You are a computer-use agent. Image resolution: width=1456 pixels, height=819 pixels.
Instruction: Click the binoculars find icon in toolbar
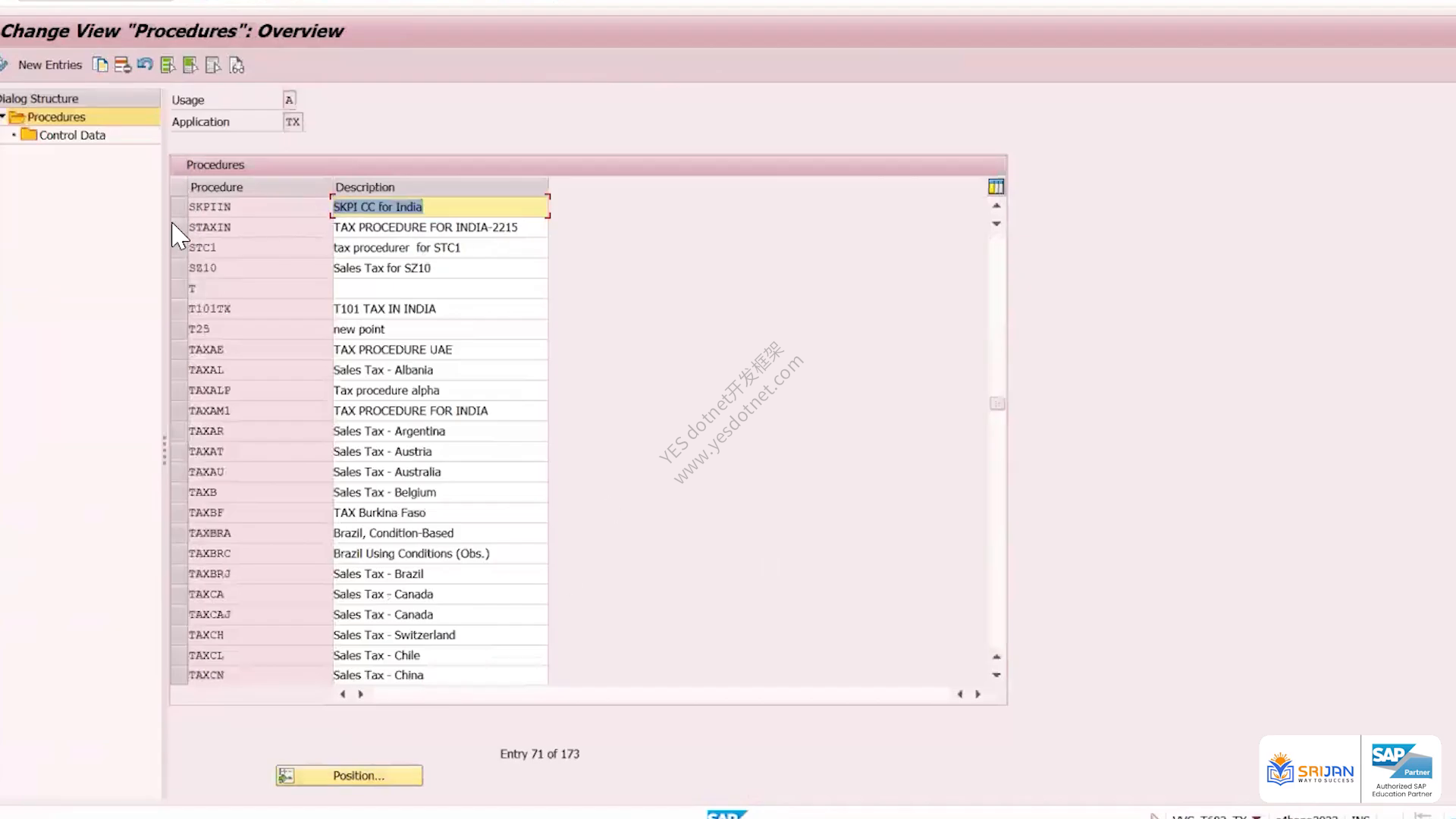237,65
